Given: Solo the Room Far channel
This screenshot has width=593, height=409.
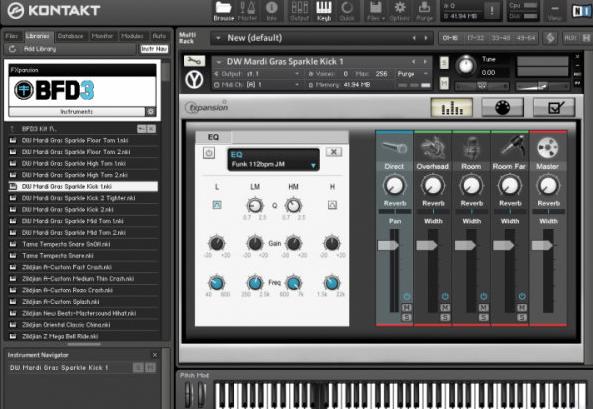Looking at the screenshot, I should (x=522, y=317).
